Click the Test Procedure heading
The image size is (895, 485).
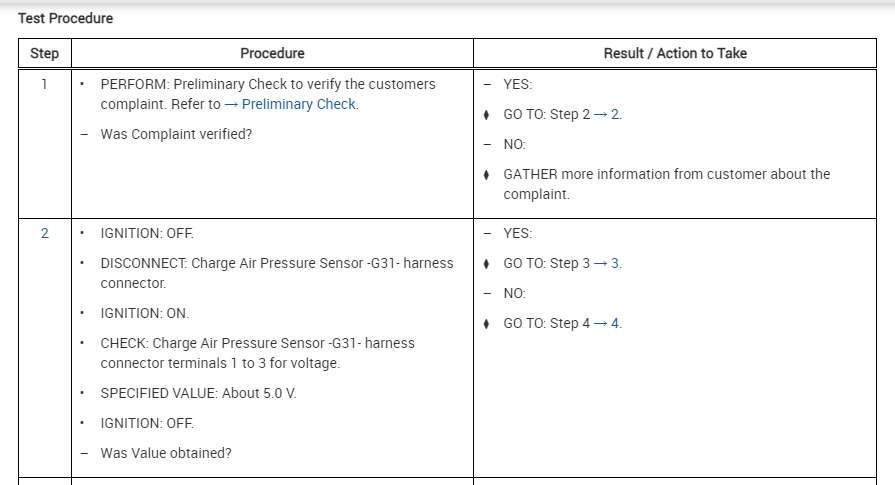pyautogui.click(x=65, y=18)
